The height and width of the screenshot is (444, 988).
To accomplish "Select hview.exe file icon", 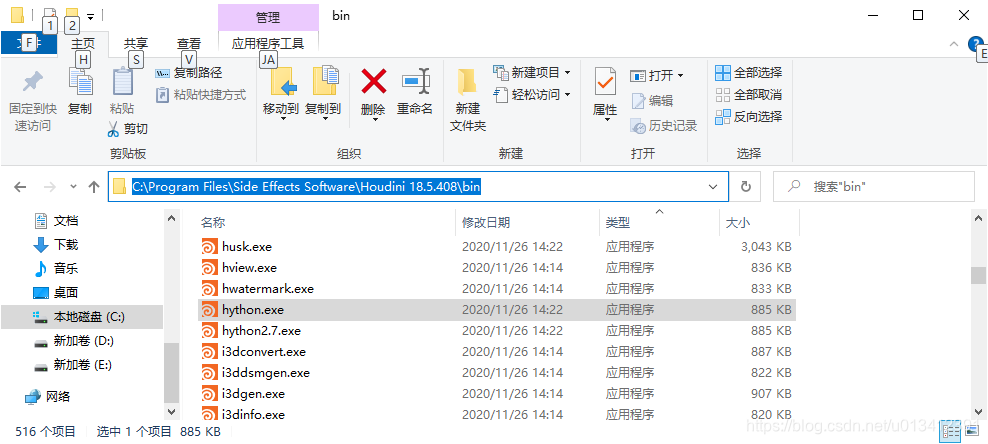I will pos(209,268).
